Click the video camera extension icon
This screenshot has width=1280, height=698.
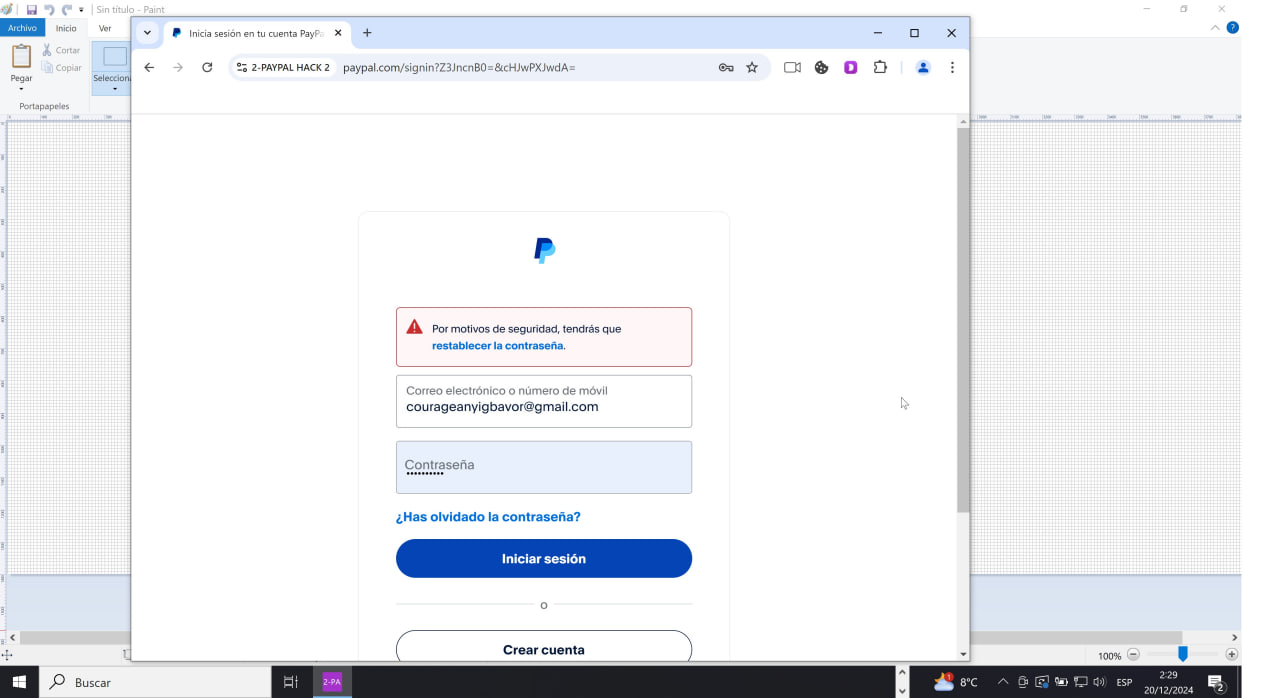792,67
